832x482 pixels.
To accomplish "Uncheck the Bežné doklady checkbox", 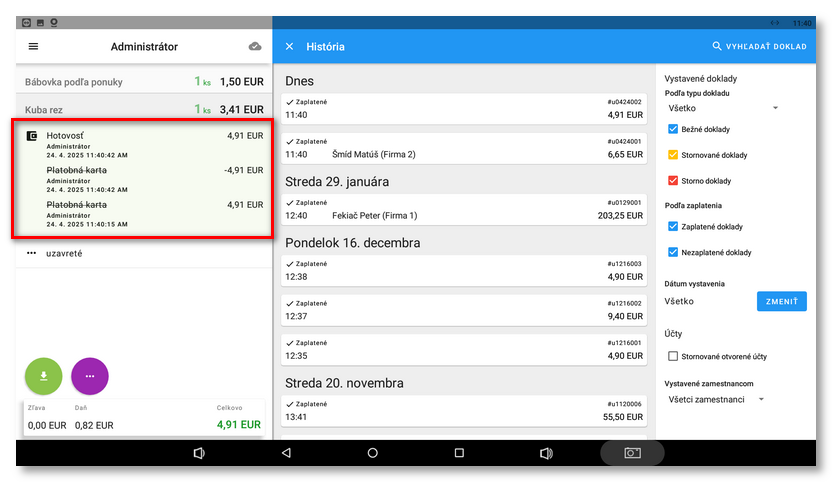I will click(x=673, y=129).
